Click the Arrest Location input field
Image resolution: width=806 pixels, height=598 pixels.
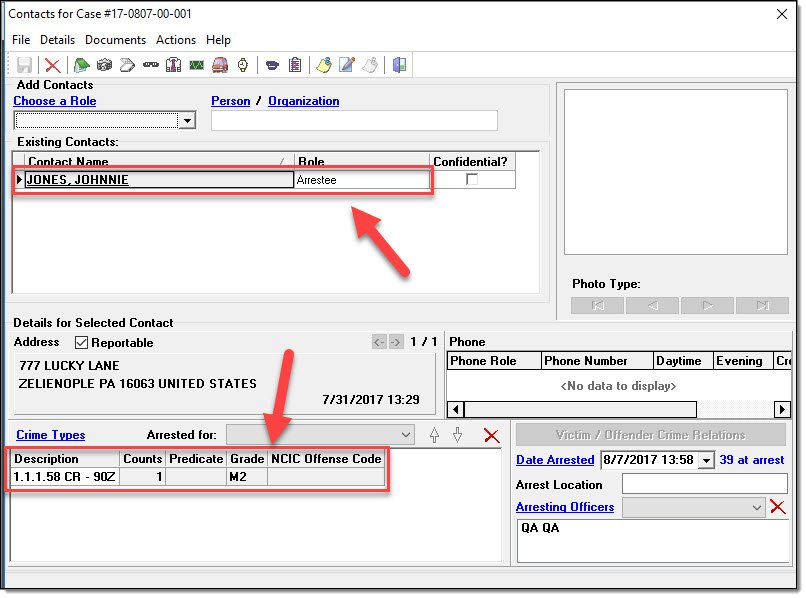coord(706,484)
